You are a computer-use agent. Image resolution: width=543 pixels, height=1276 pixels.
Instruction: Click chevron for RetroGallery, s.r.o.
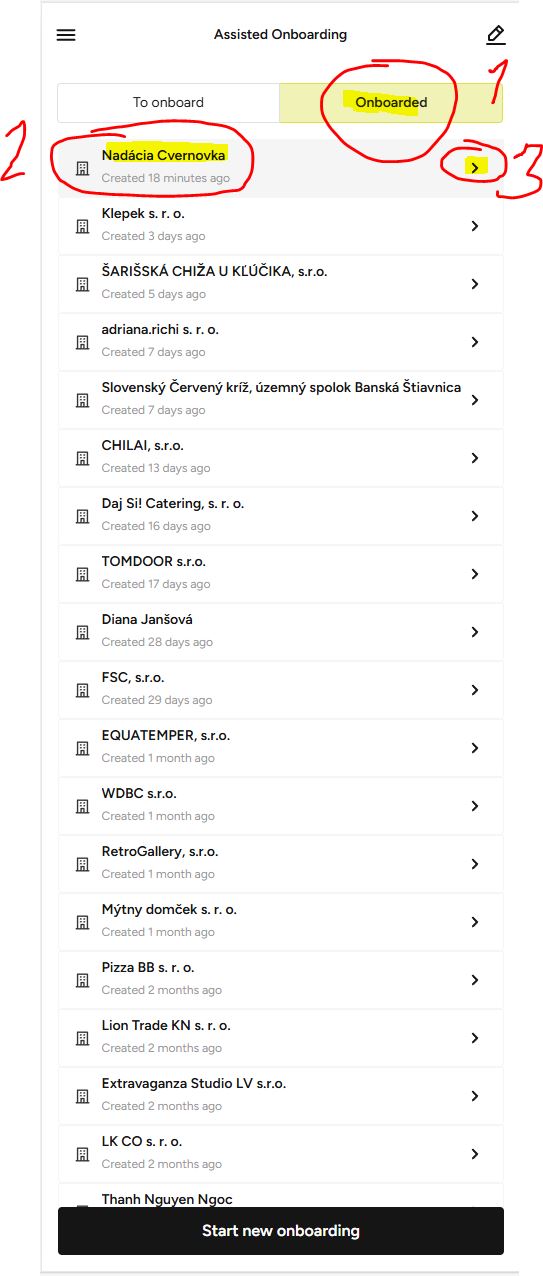[x=475, y=864]
